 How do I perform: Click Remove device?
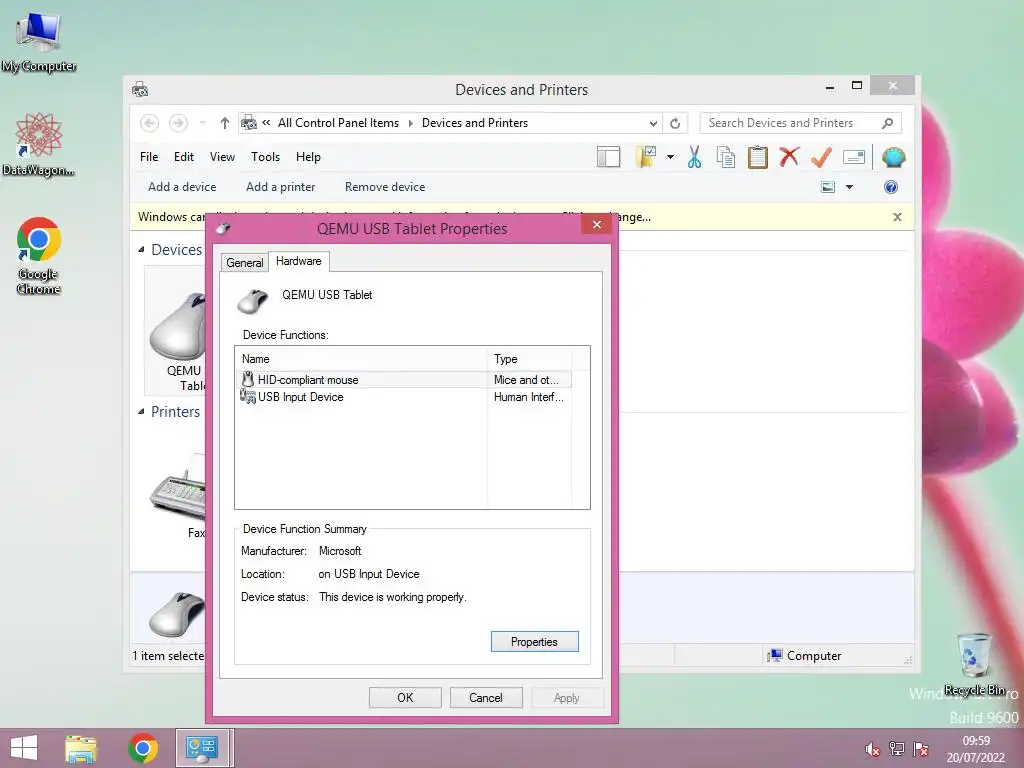click(385, 187)
